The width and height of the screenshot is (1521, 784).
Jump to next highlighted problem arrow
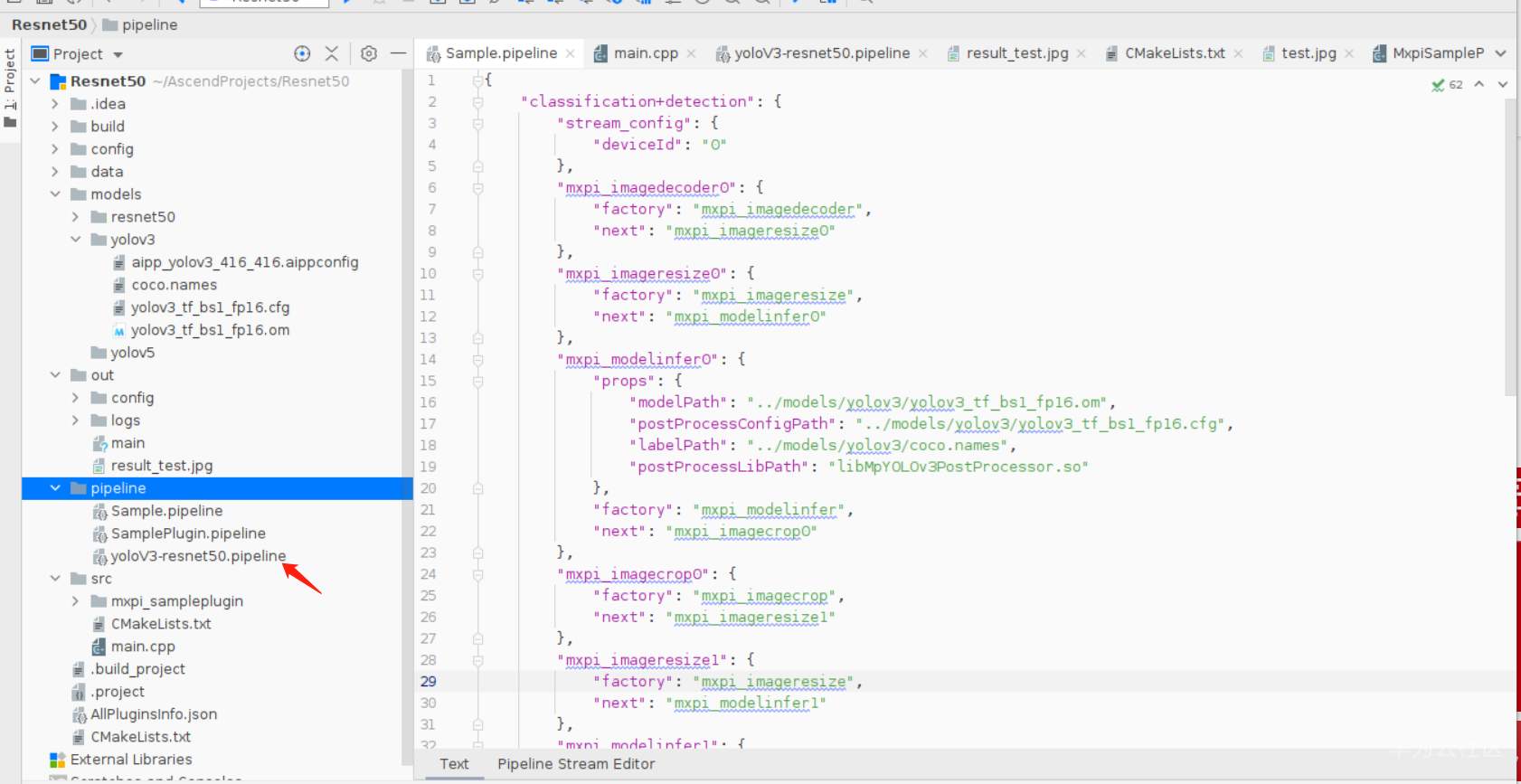(1502, 84)
